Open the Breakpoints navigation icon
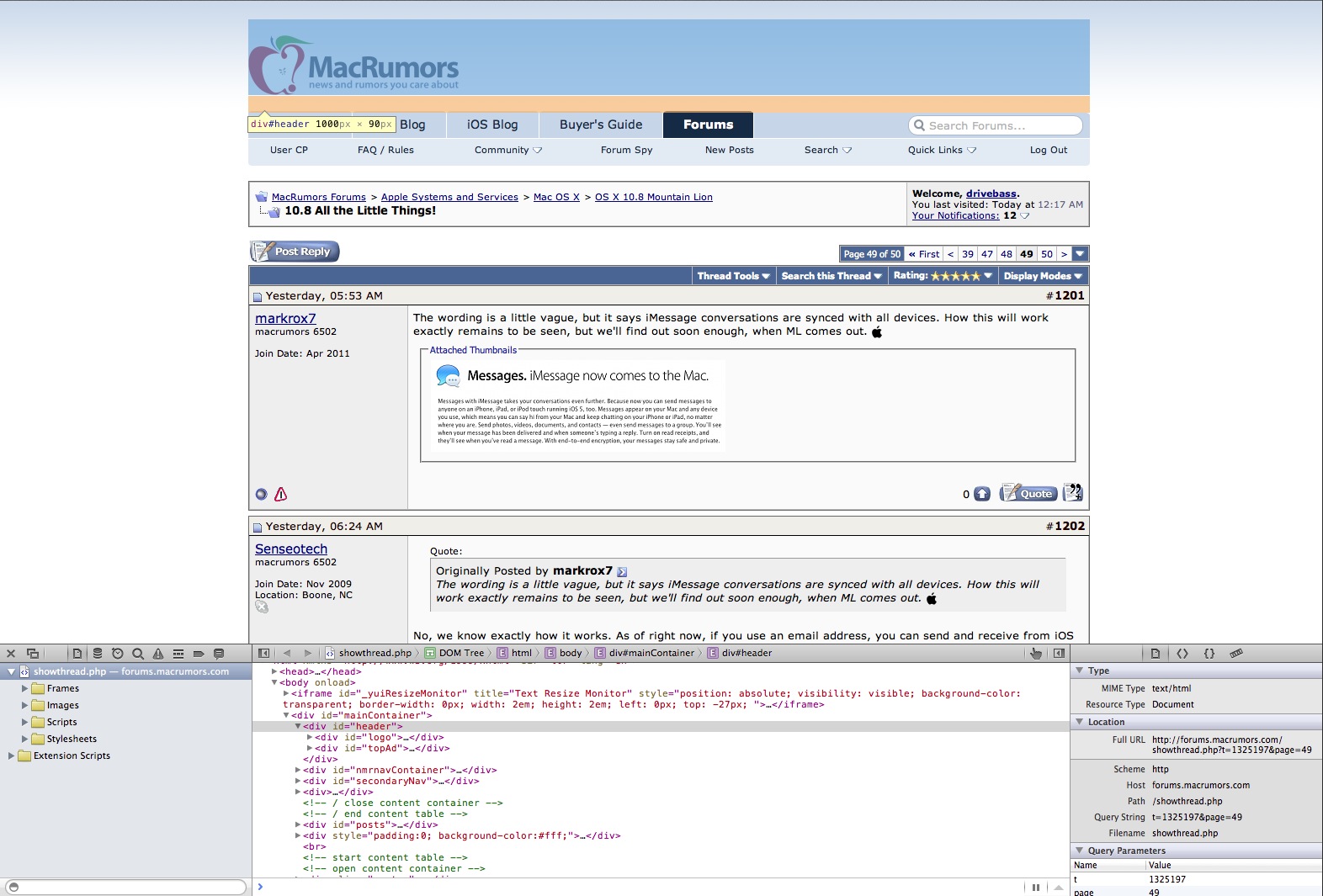This screenshot has width=1323, height=896. point(199,654)
